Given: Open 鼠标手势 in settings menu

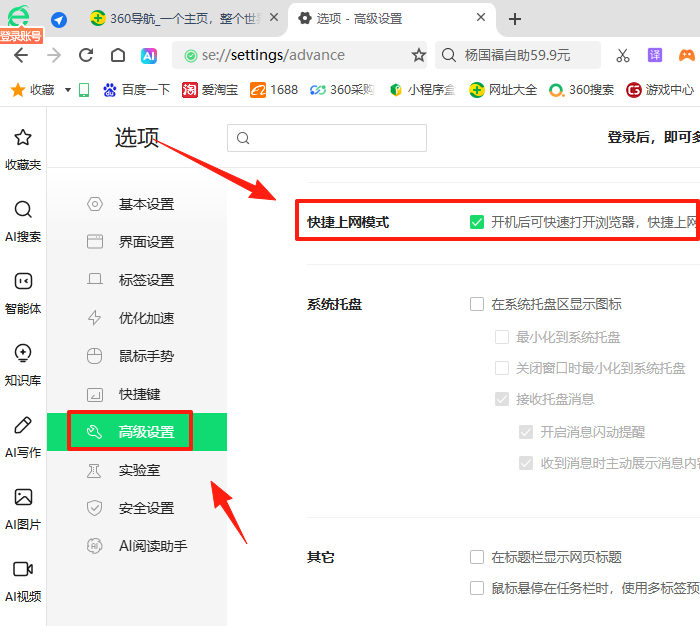Looking at the screenshot, I should [137, 356].
